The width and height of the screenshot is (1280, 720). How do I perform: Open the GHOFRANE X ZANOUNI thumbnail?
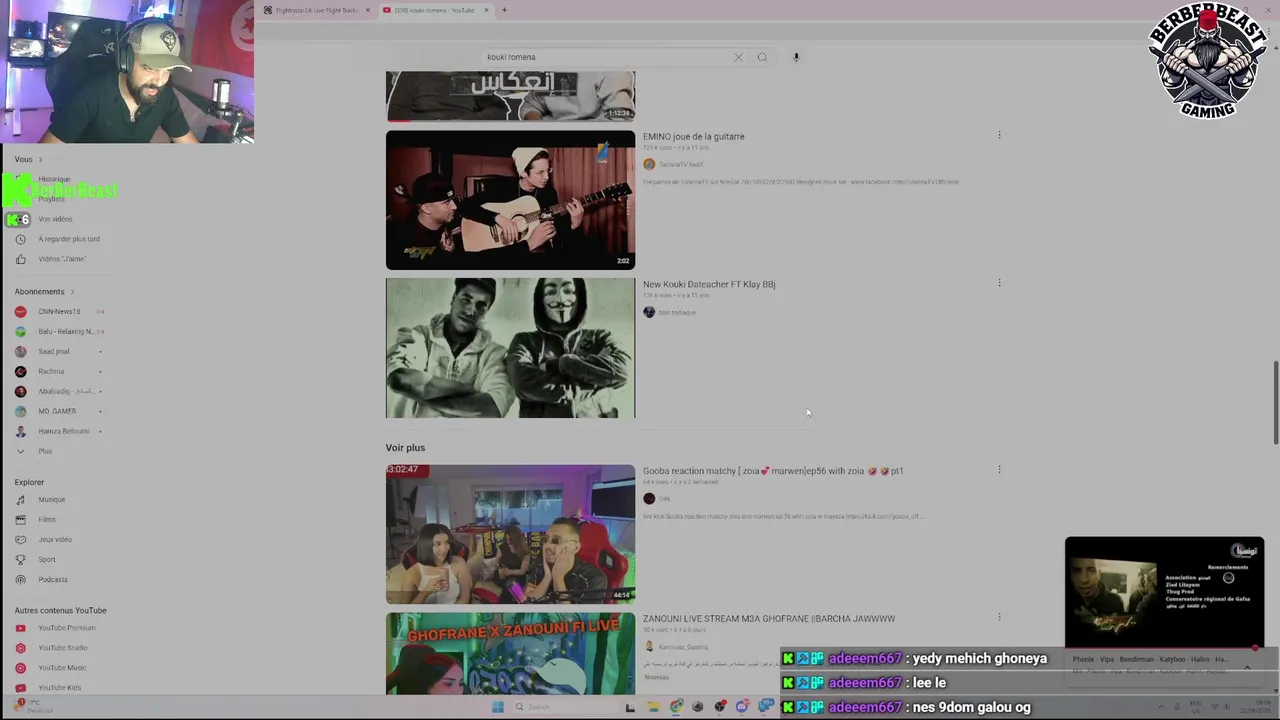coord(510,653)
